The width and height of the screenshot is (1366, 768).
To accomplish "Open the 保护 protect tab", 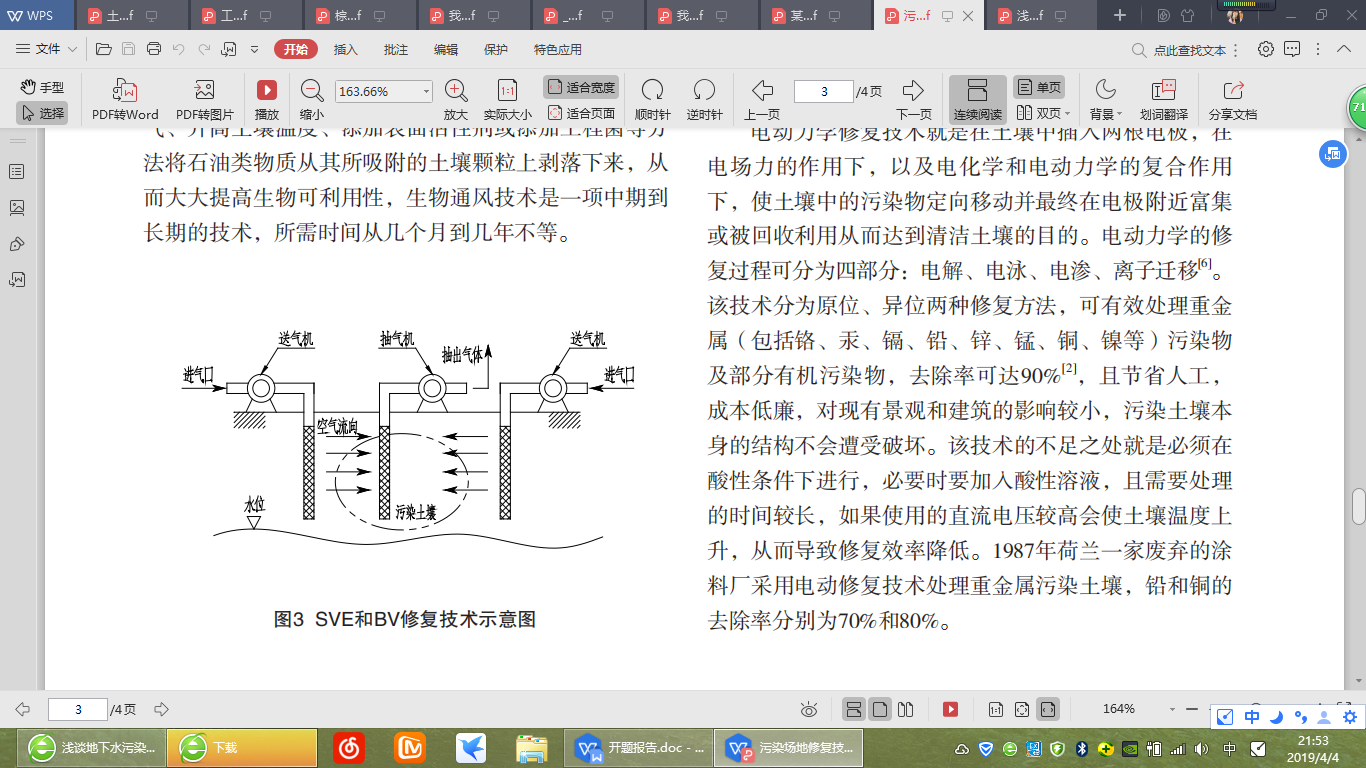I will 496,49.
